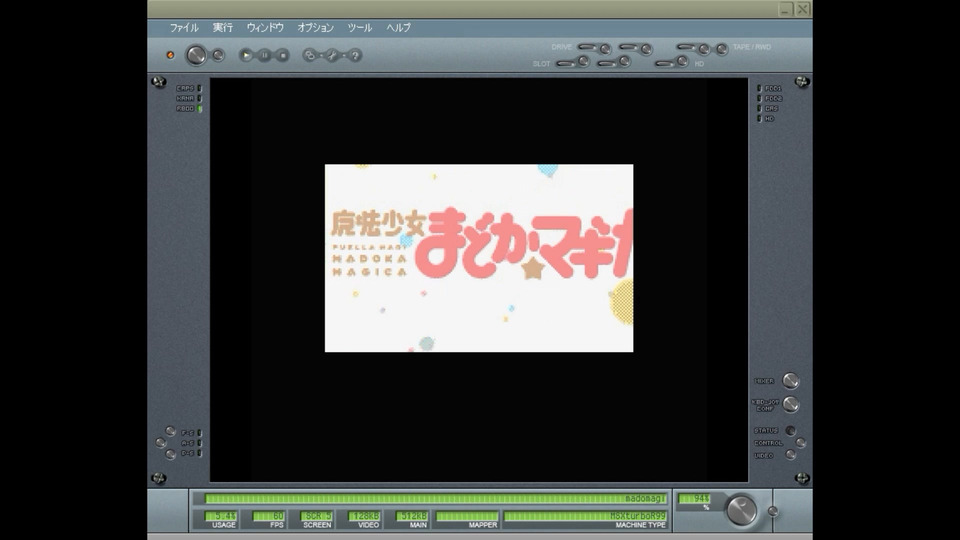Viewport: 960px width, 540px height.
Task: Click the second DRIVE round insert knob
Action: [646, 49]
